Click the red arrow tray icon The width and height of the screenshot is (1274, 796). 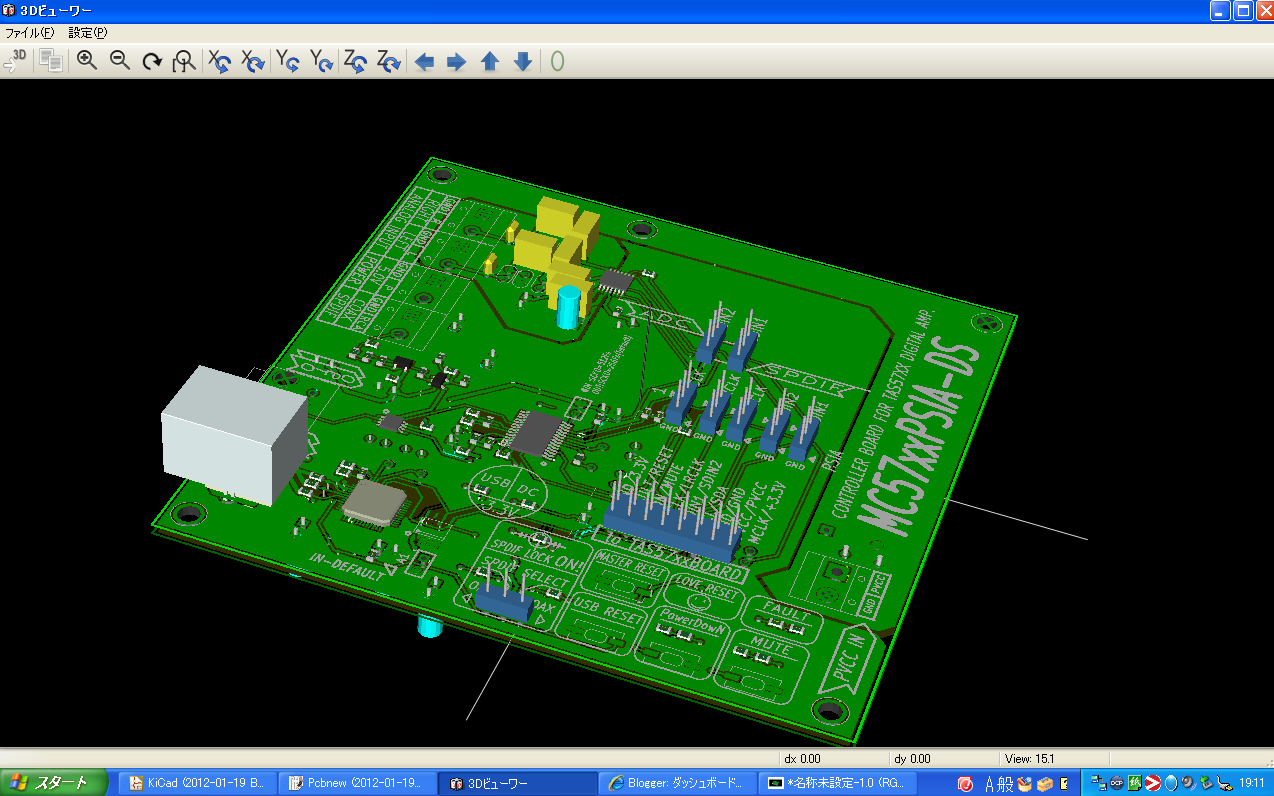click(1151, 783)
